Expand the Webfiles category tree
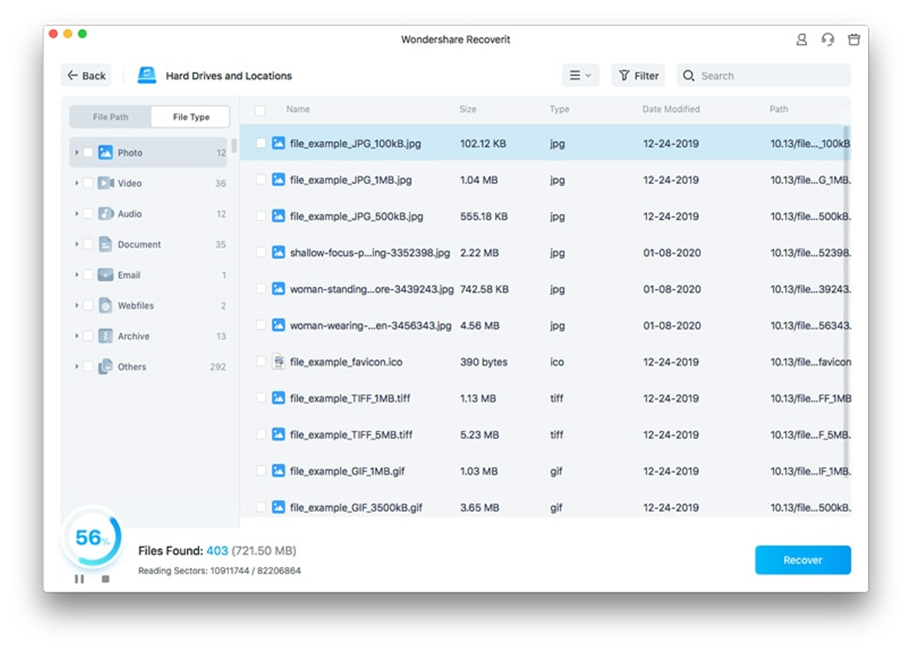The height and width of the screenshot is (652, 911). tap(76, 305)
